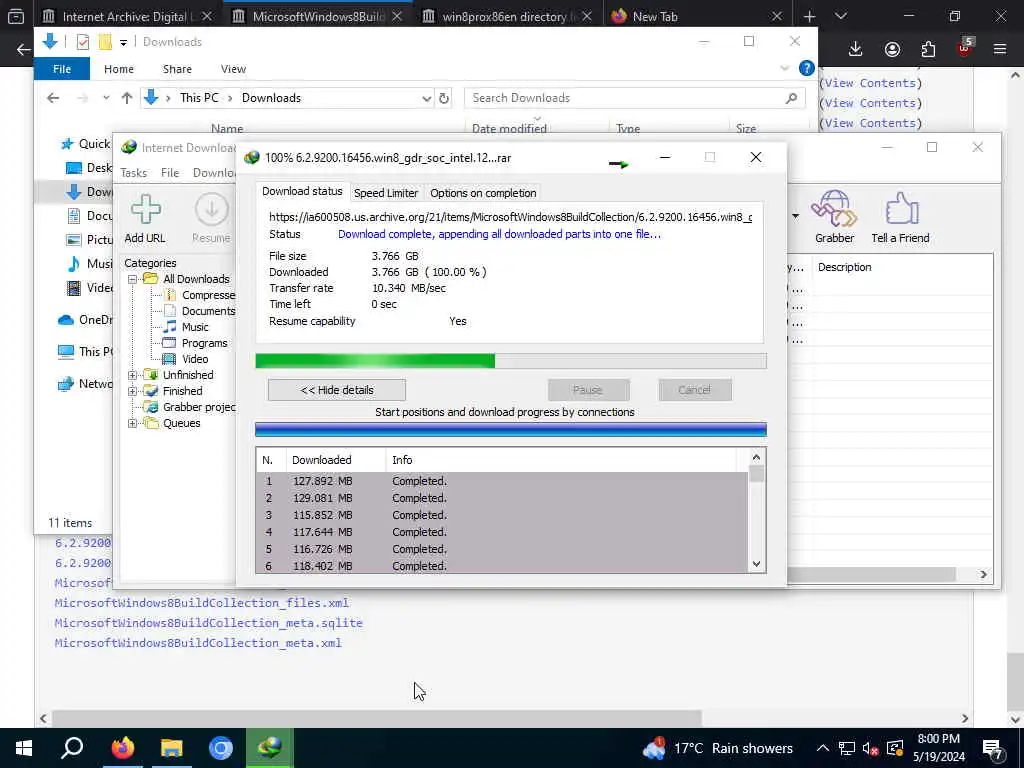
Task: Open the notification center icon
Action: [x=993, y=748]
